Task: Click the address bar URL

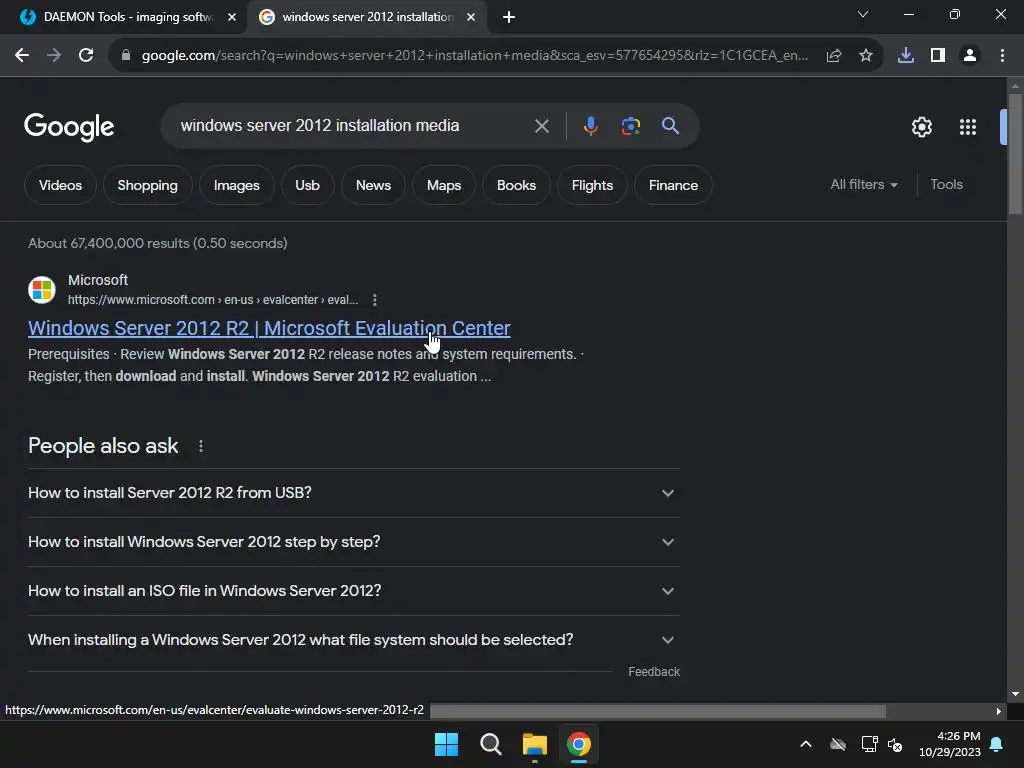Action: point(475,56)
